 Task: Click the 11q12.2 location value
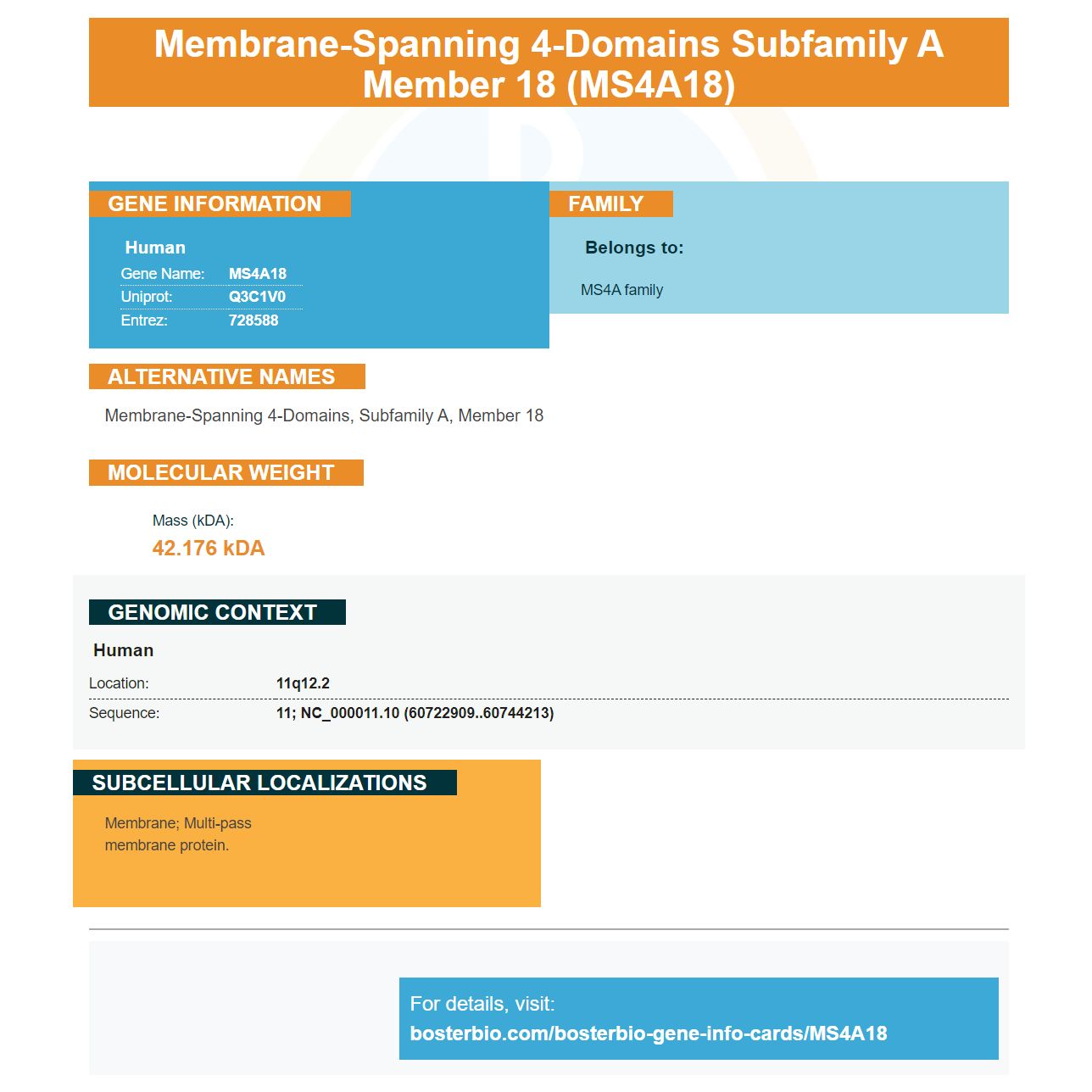point(303,683)
